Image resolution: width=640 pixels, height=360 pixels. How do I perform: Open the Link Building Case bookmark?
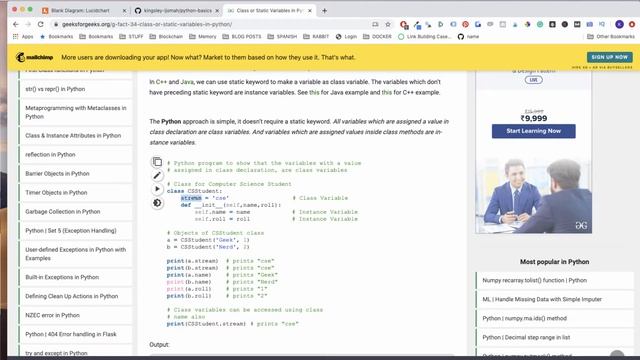424,37
